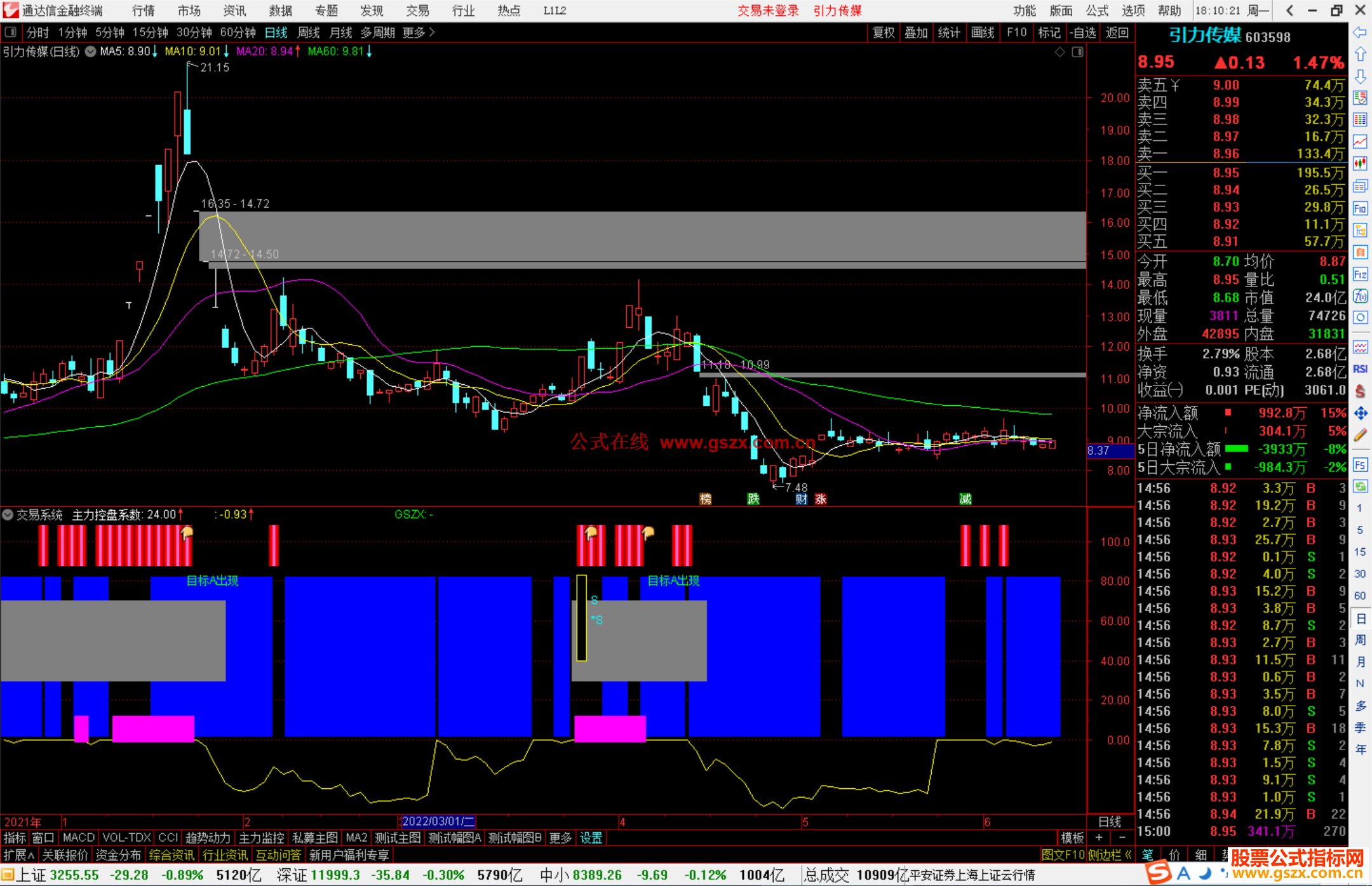Image resolution: width=1372 pixels, height=886 pixels.
Task: Click the 交易未登录 login link
Action: click(768, 10)
